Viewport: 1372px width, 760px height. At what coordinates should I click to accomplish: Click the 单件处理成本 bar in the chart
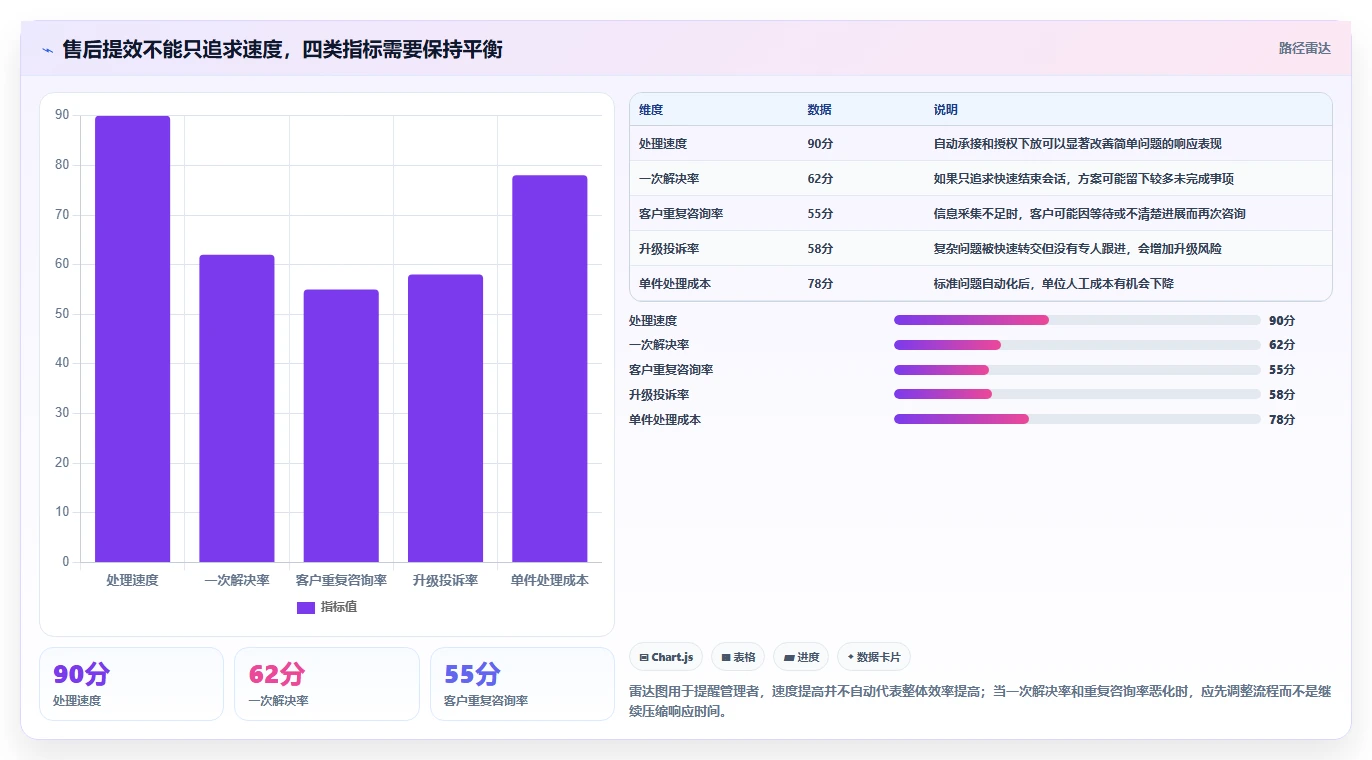tap(550, 369)
